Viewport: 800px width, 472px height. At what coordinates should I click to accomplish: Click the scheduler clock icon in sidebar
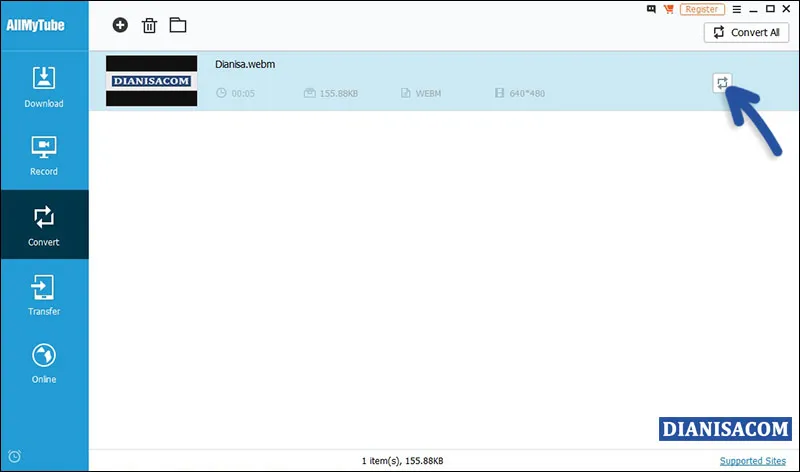tap(14, 456)
